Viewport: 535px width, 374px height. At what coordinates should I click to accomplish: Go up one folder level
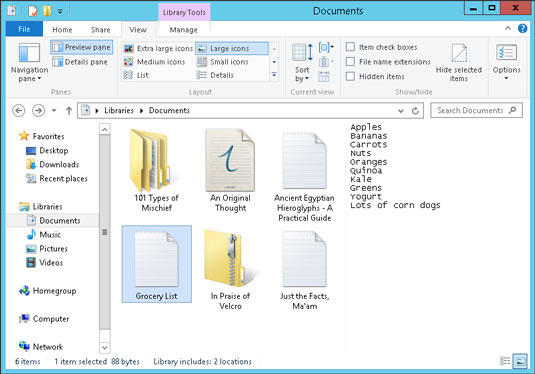click(69, 111)
